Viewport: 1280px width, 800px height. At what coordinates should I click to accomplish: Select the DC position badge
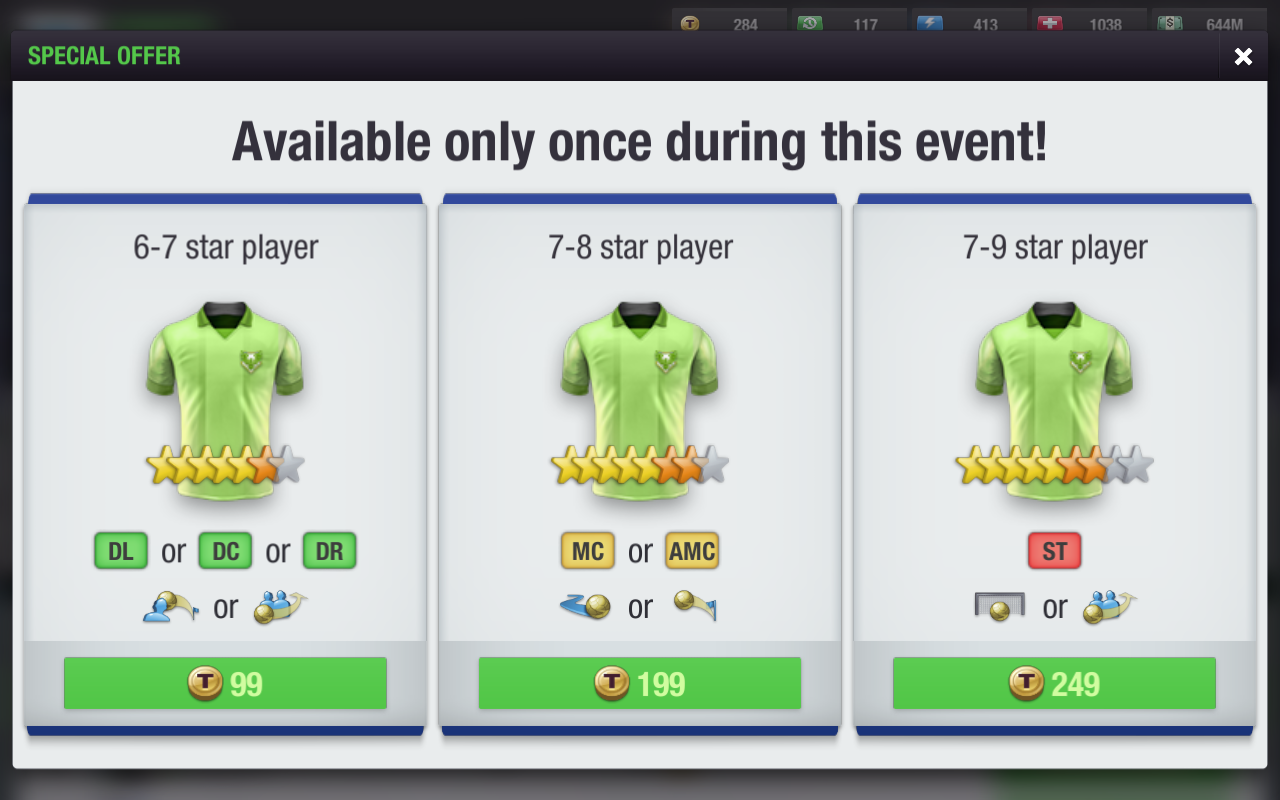[x=225, y=551]
